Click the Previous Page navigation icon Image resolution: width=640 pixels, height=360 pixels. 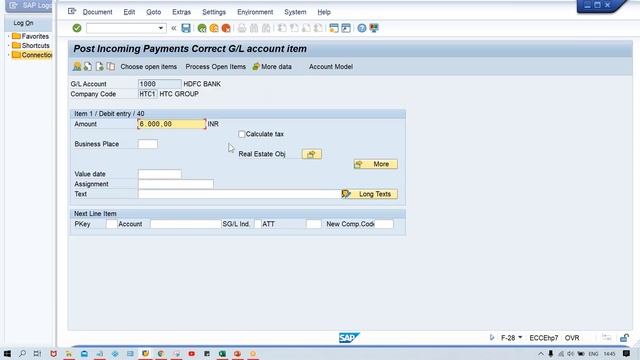coord(294,28)
